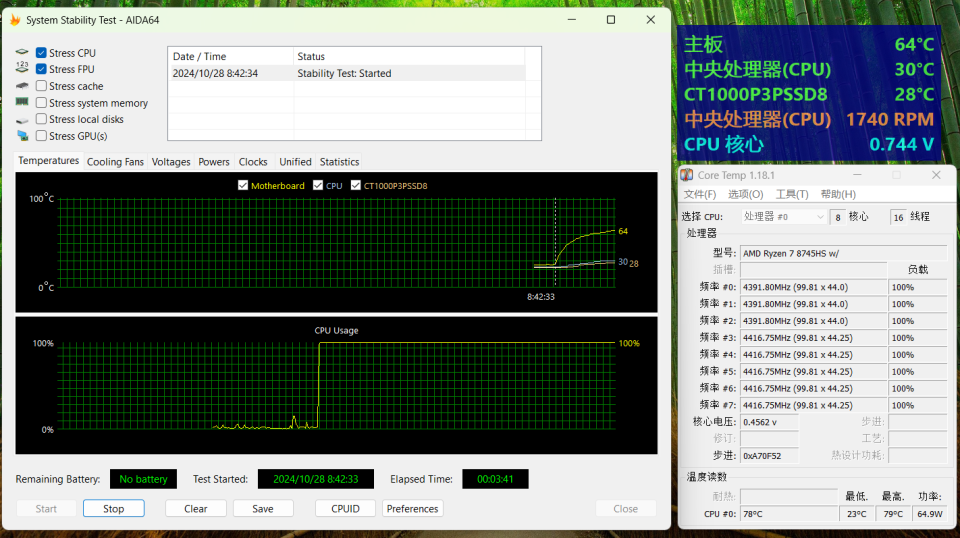Image resolution: width=960 pixels, height=538 pixels.
Task: Click the 8:42:33 time marker on temperature graph
Action: pos(541,297)
